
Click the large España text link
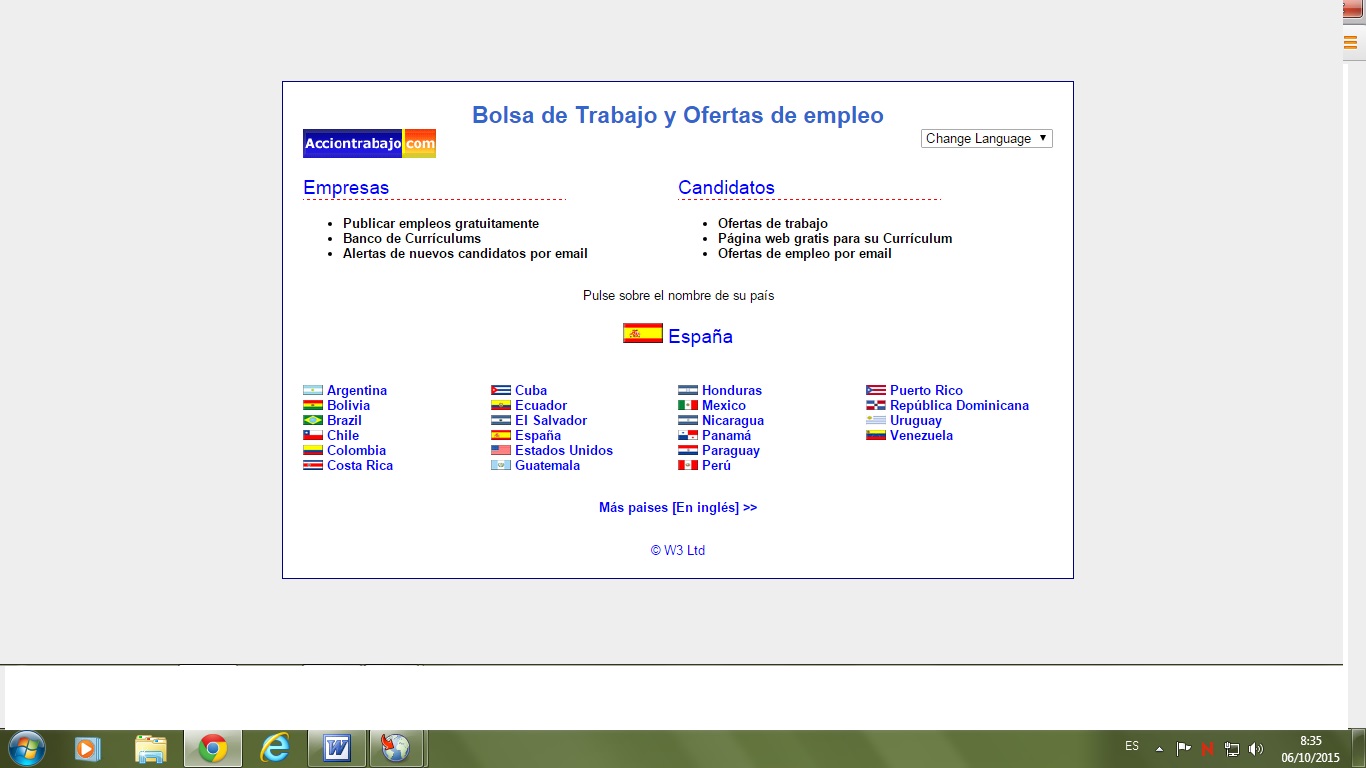click(x=700, y=337)
